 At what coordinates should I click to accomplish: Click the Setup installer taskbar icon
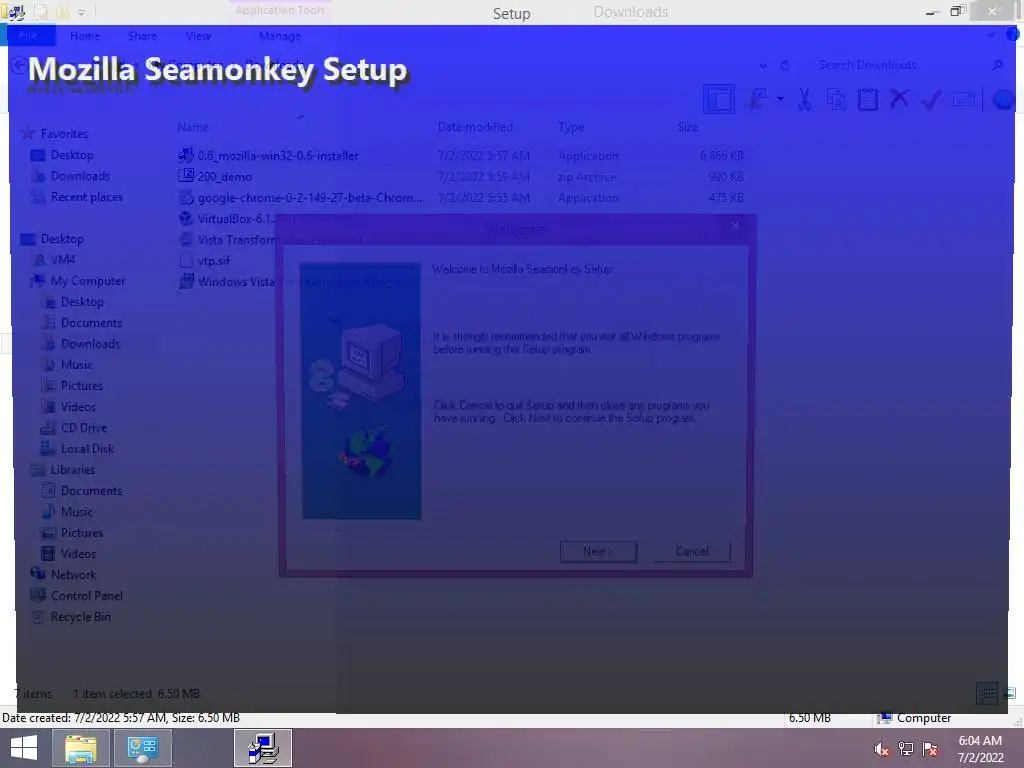(x=263, y=748)
